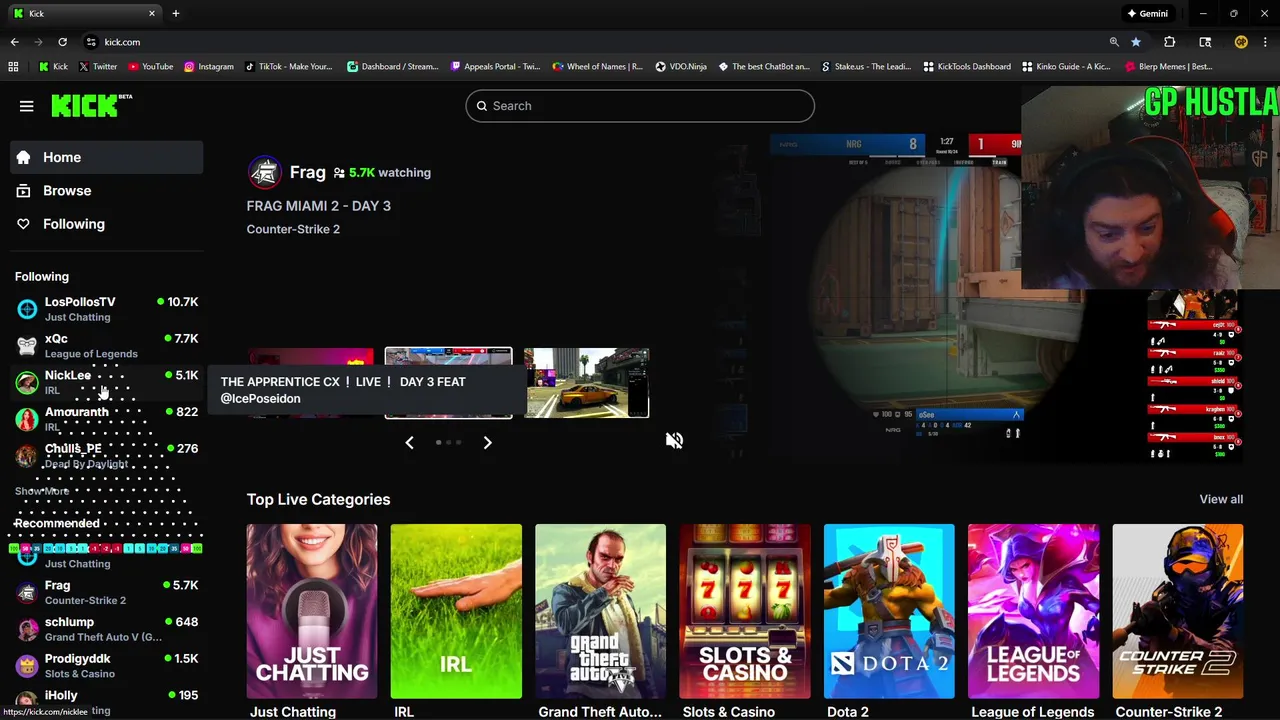Open Frag channel in Recommended list
Screen dimensions: 1280x720
(x=106, y=592)
